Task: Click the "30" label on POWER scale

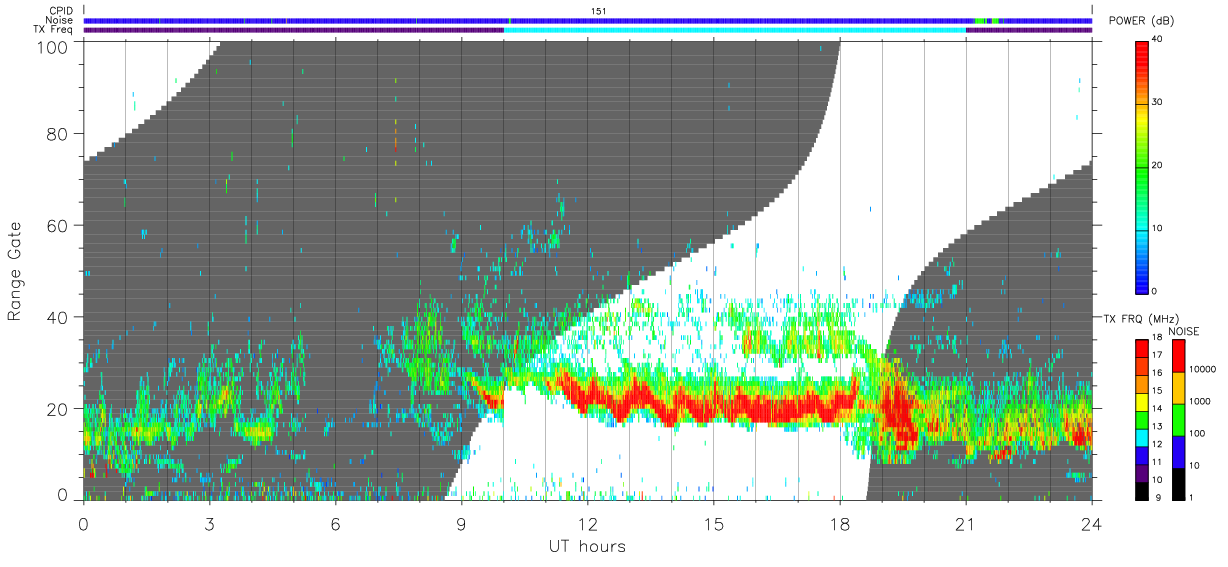Action: click(1158, 103)
